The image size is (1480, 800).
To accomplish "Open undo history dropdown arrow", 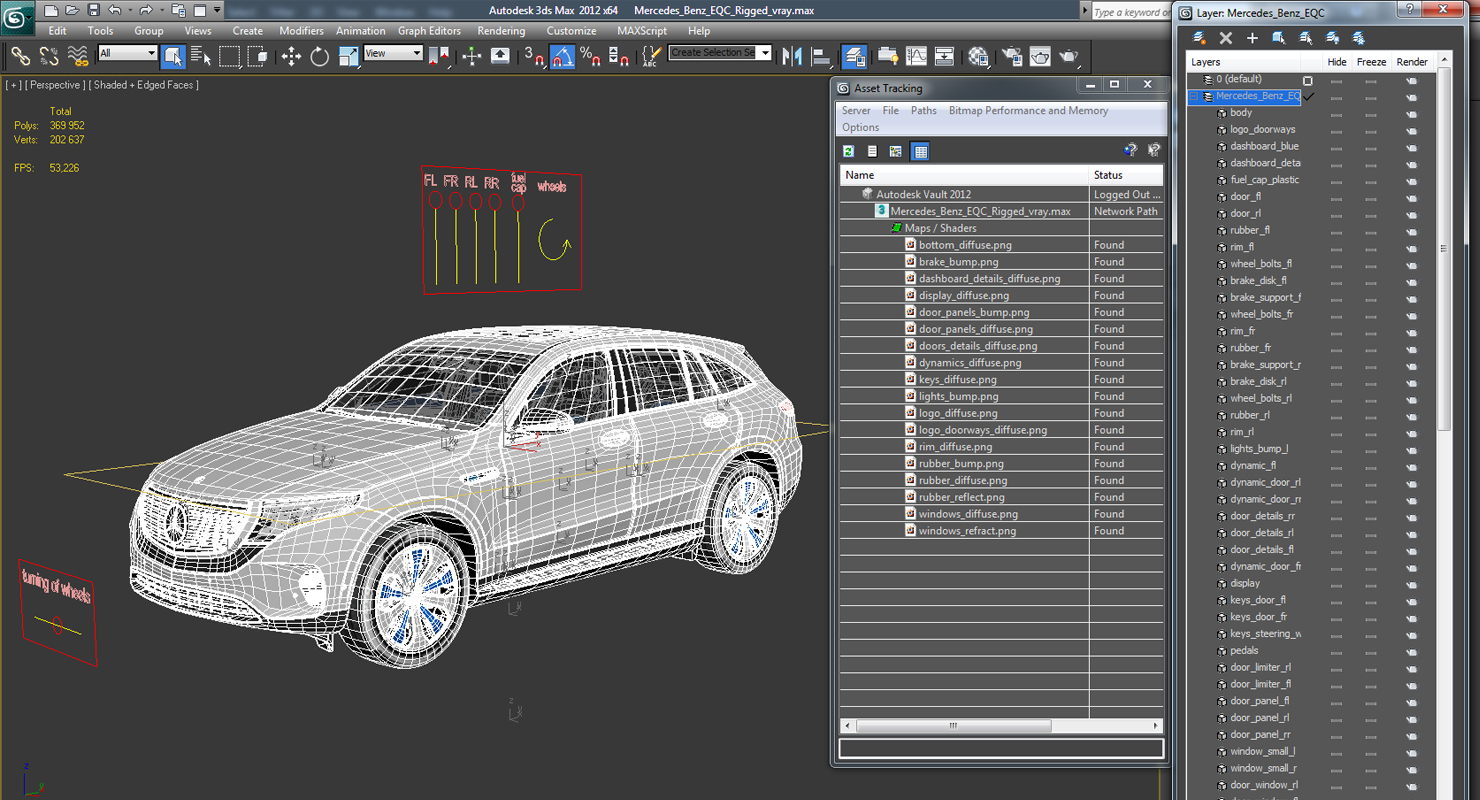I will (x=129, y=10).
